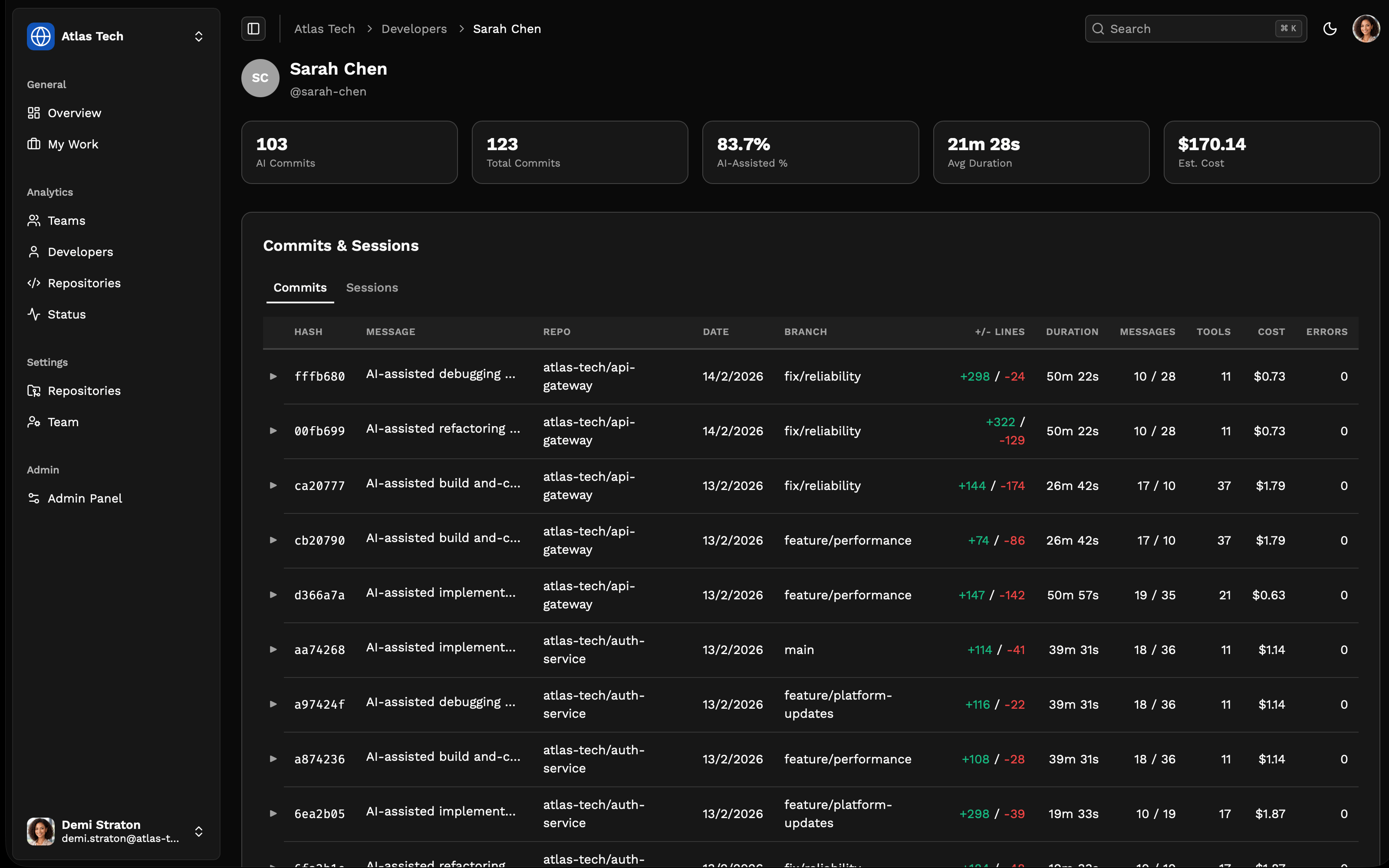The width and height of the screenshot is (1389, 868).
Task: Expand commit row fffb680
Action: coord(273,377)
